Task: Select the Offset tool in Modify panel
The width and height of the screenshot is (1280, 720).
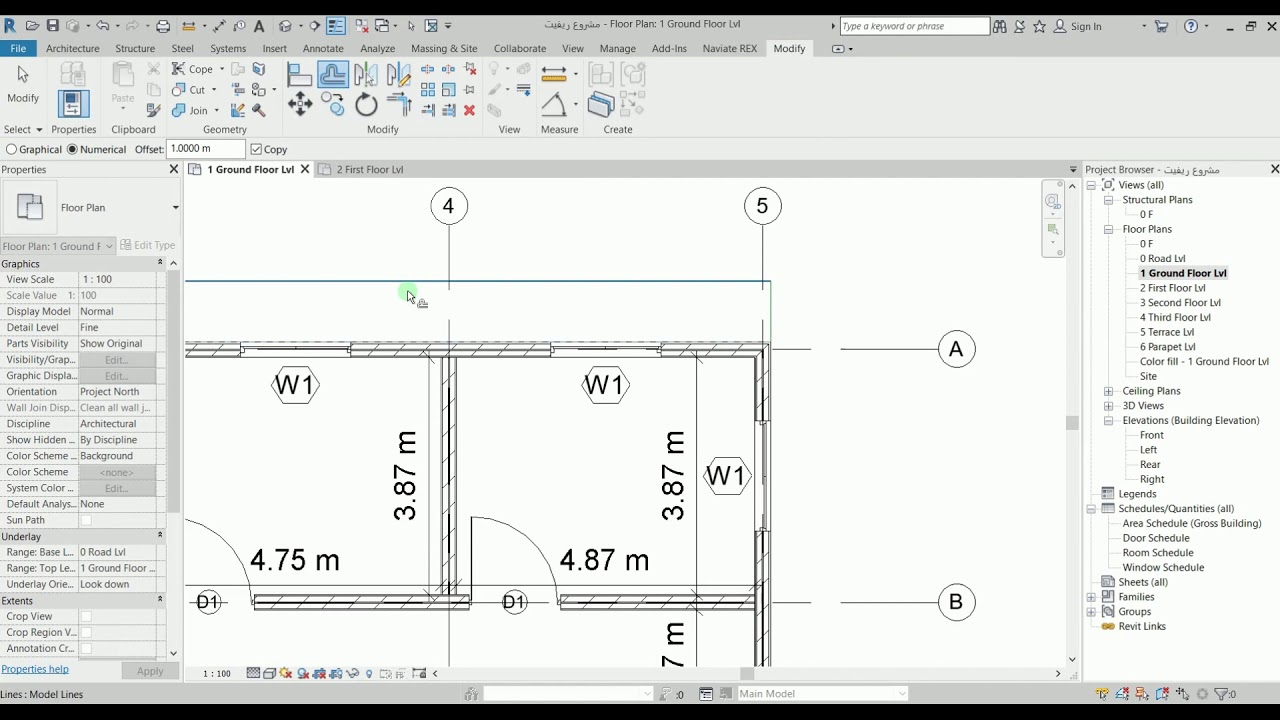Action: point(333,75)
